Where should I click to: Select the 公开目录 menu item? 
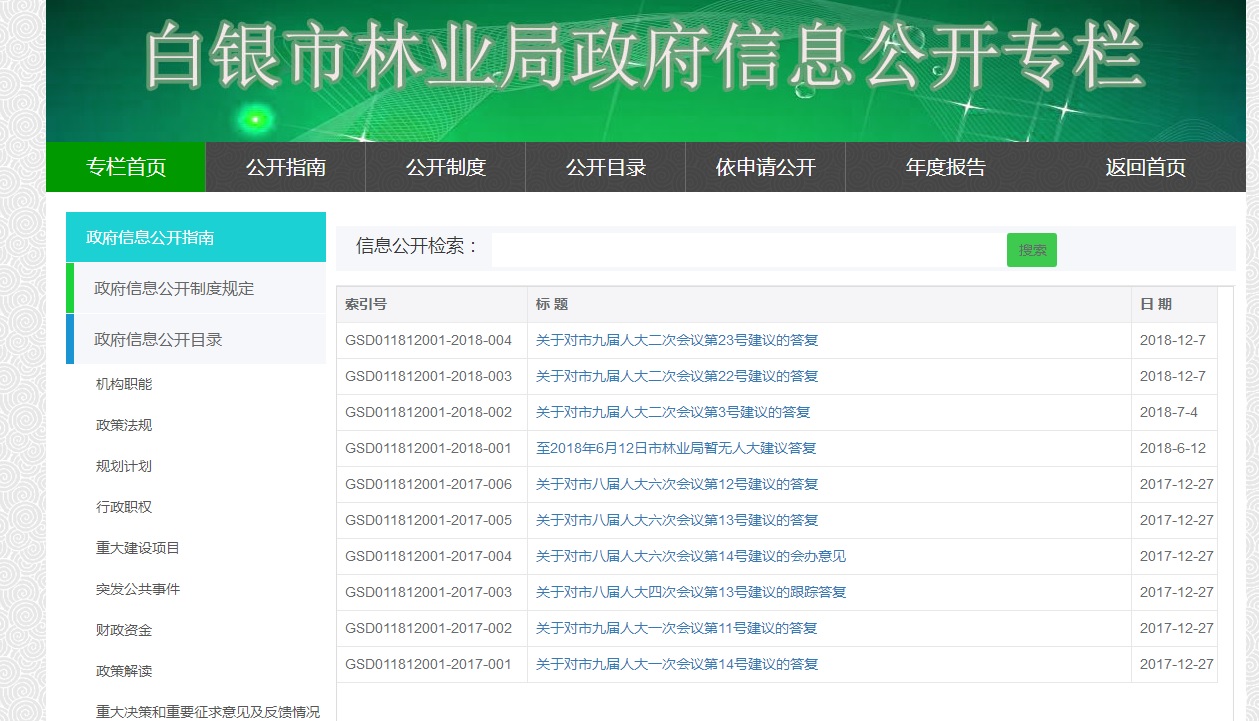tap(606, 167)
